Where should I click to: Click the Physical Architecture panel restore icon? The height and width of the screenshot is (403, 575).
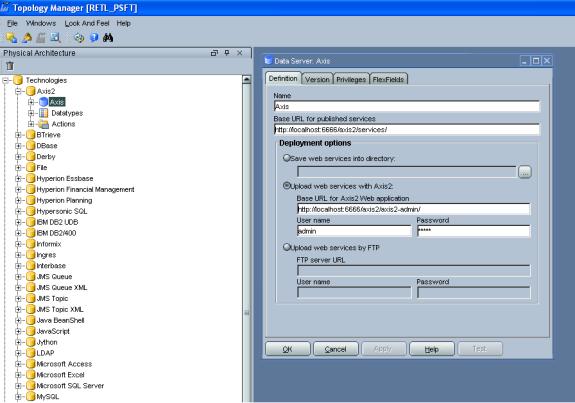click(x=214, y=53)
